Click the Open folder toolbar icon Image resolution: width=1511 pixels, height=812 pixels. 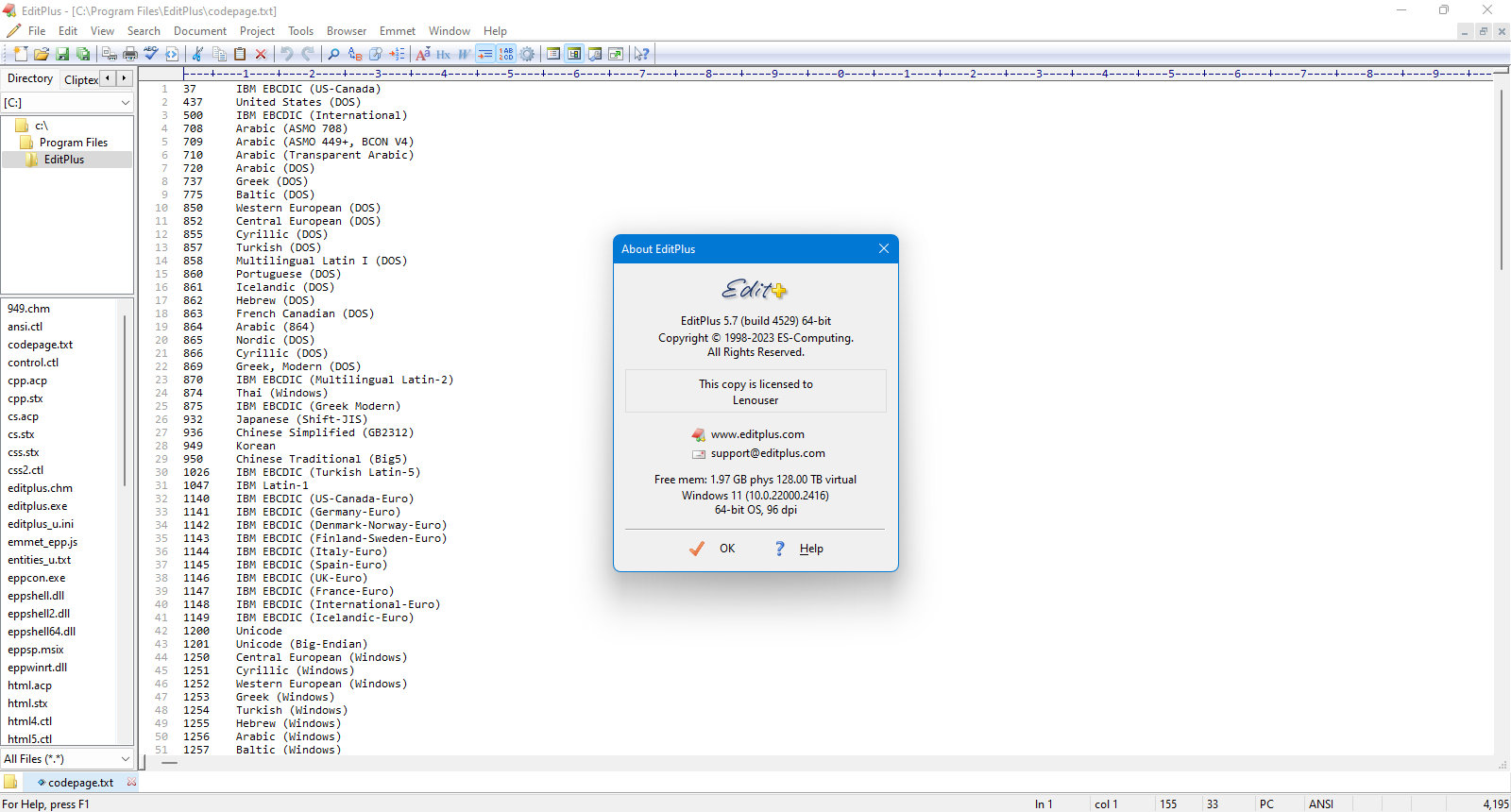pos(42,54)
